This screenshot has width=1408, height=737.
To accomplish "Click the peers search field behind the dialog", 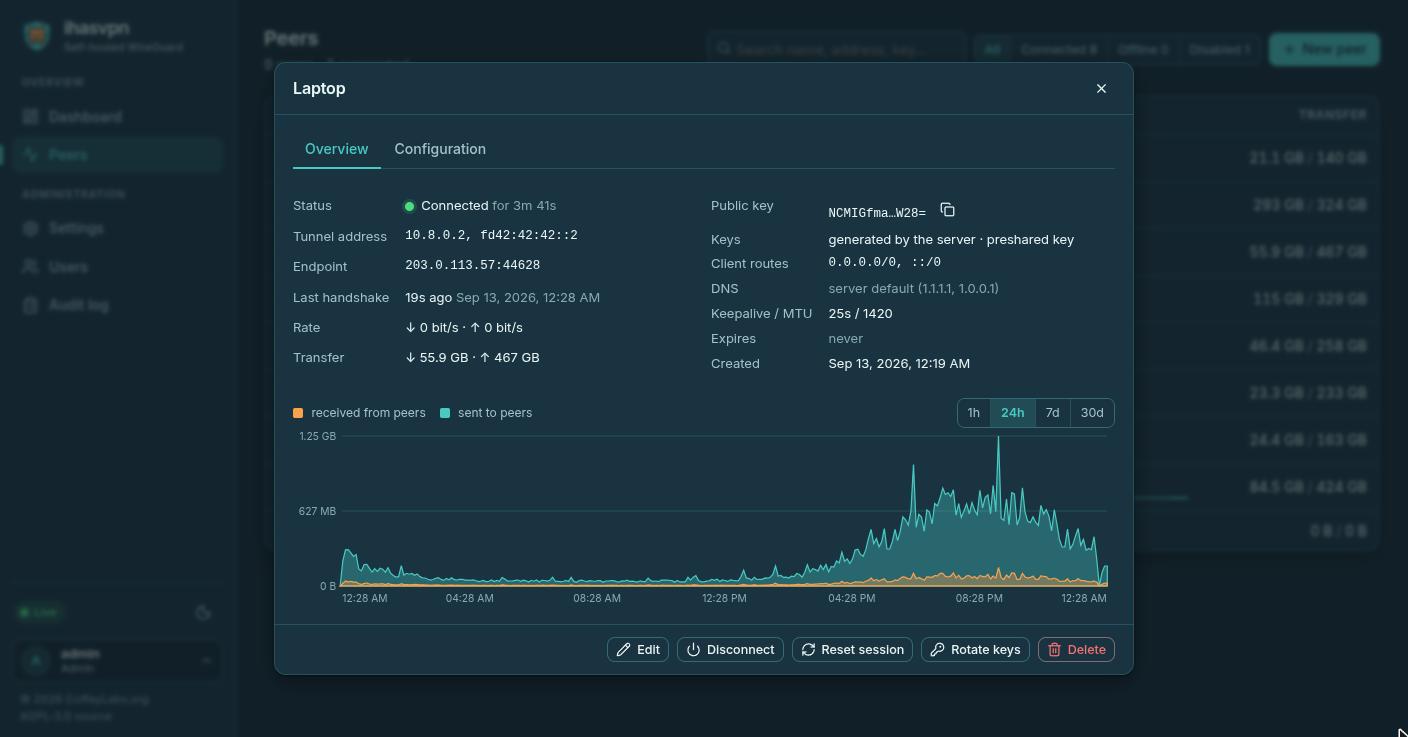I will tap(837, 49).
